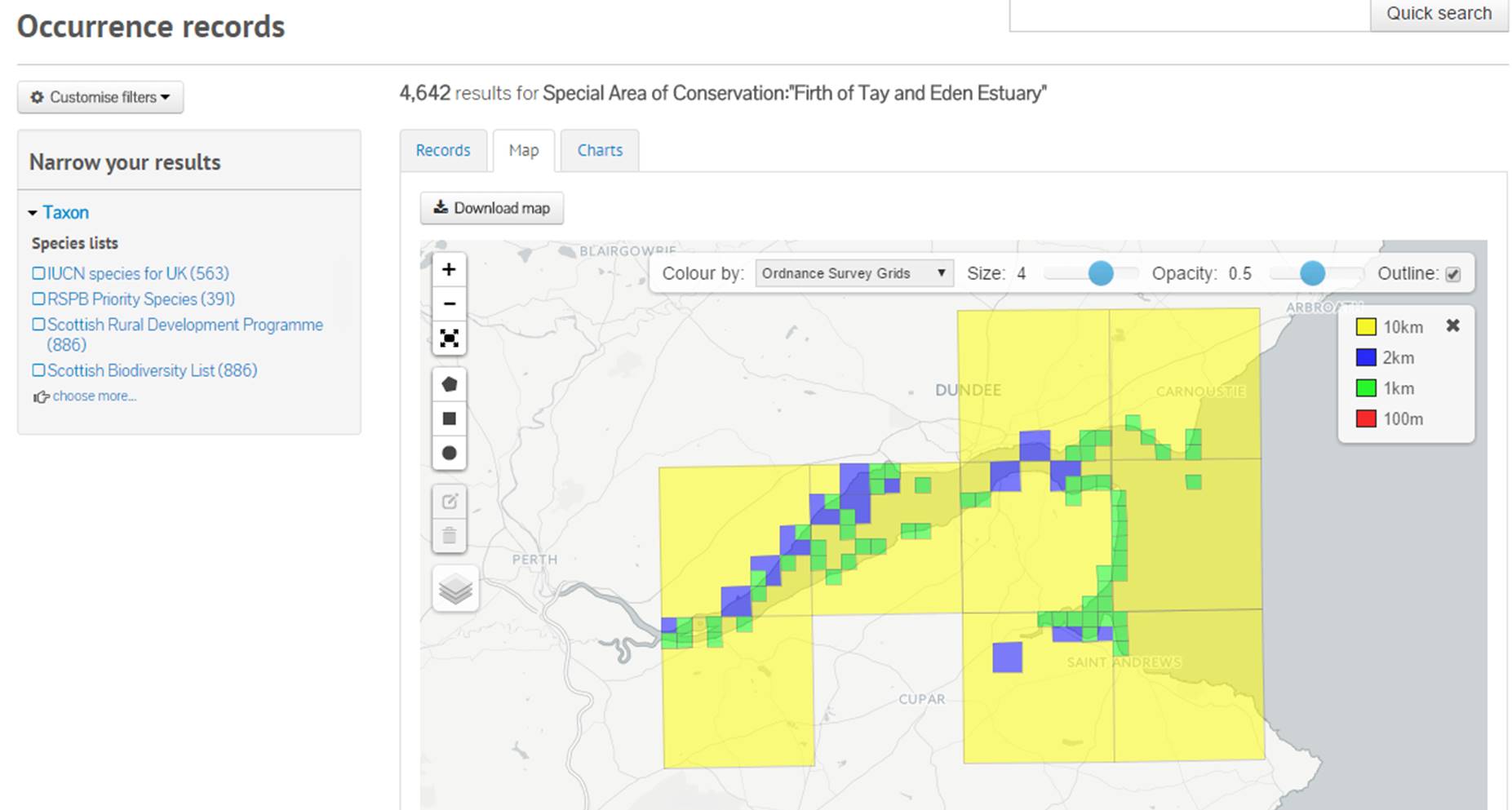
Task: Select the polygon draw tool
Action: point(449,384)
